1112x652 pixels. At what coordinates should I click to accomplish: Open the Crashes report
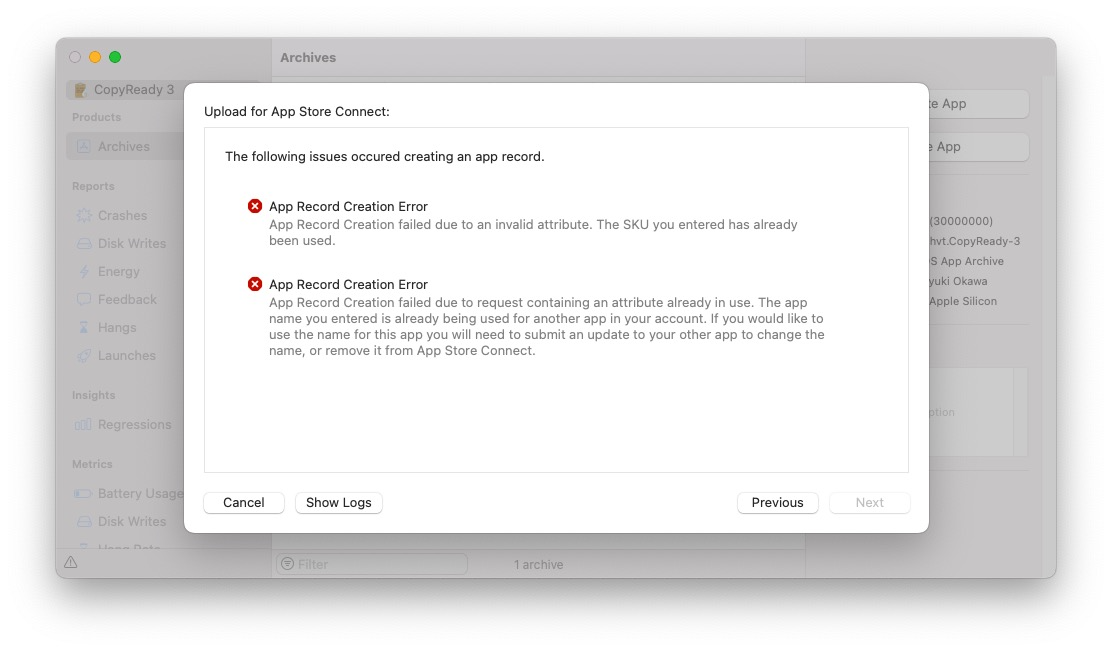122,215
